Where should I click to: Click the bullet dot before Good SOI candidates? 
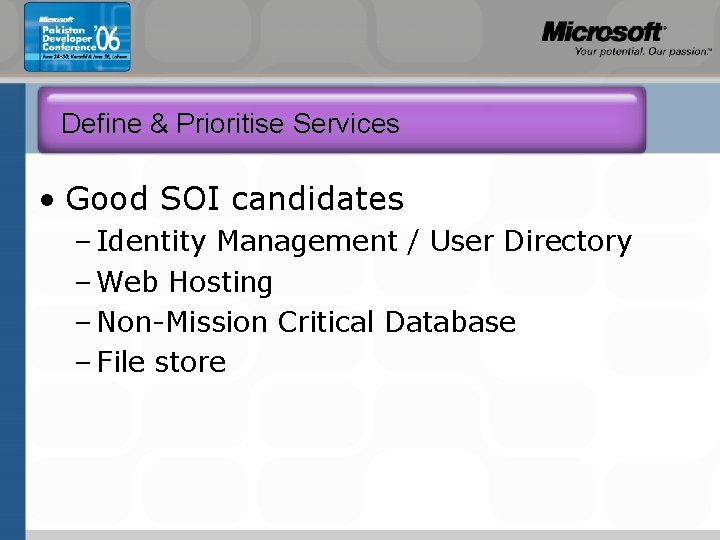point(48,201)
